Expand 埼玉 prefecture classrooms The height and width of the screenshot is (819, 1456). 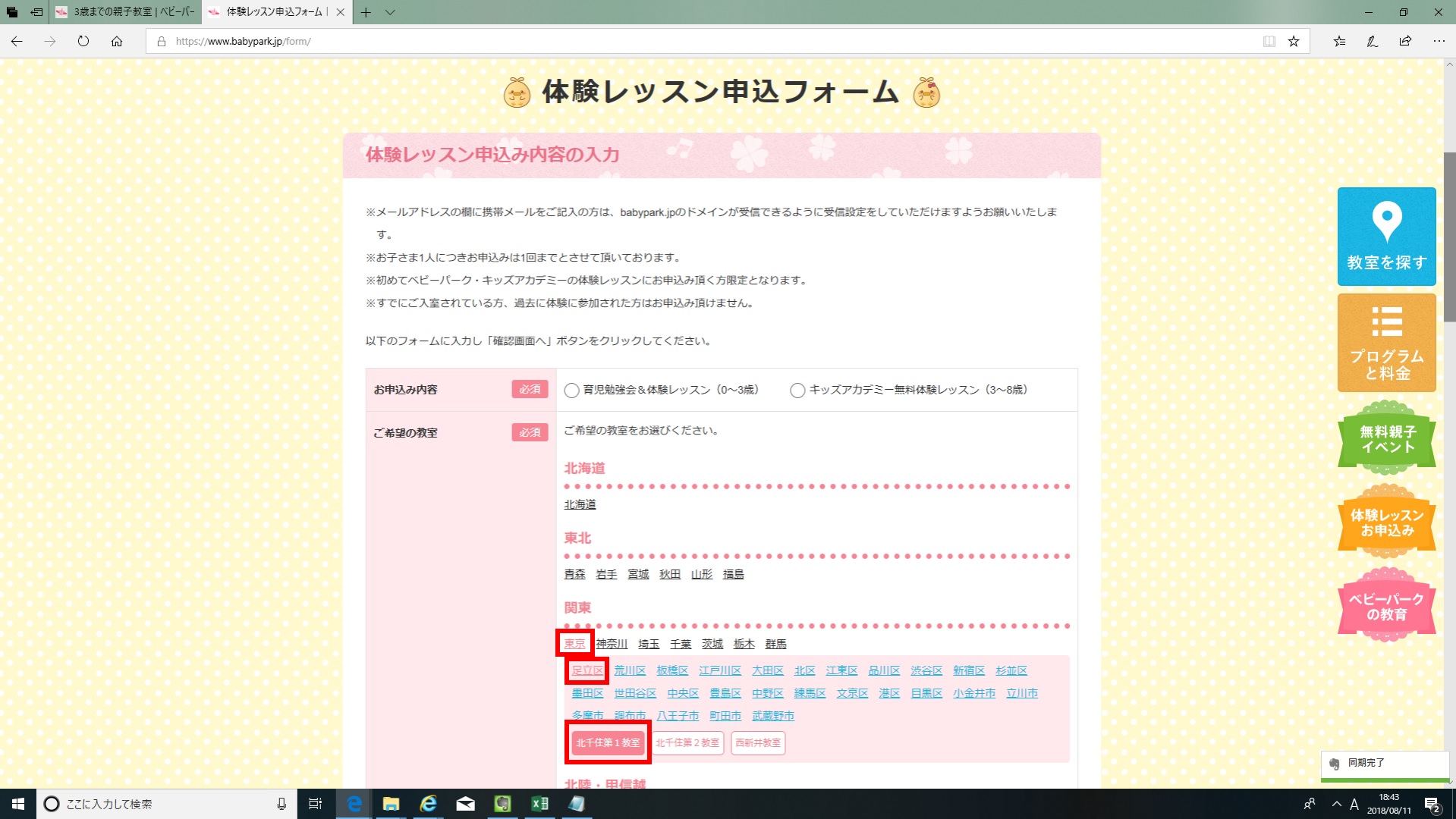point(649,645)
